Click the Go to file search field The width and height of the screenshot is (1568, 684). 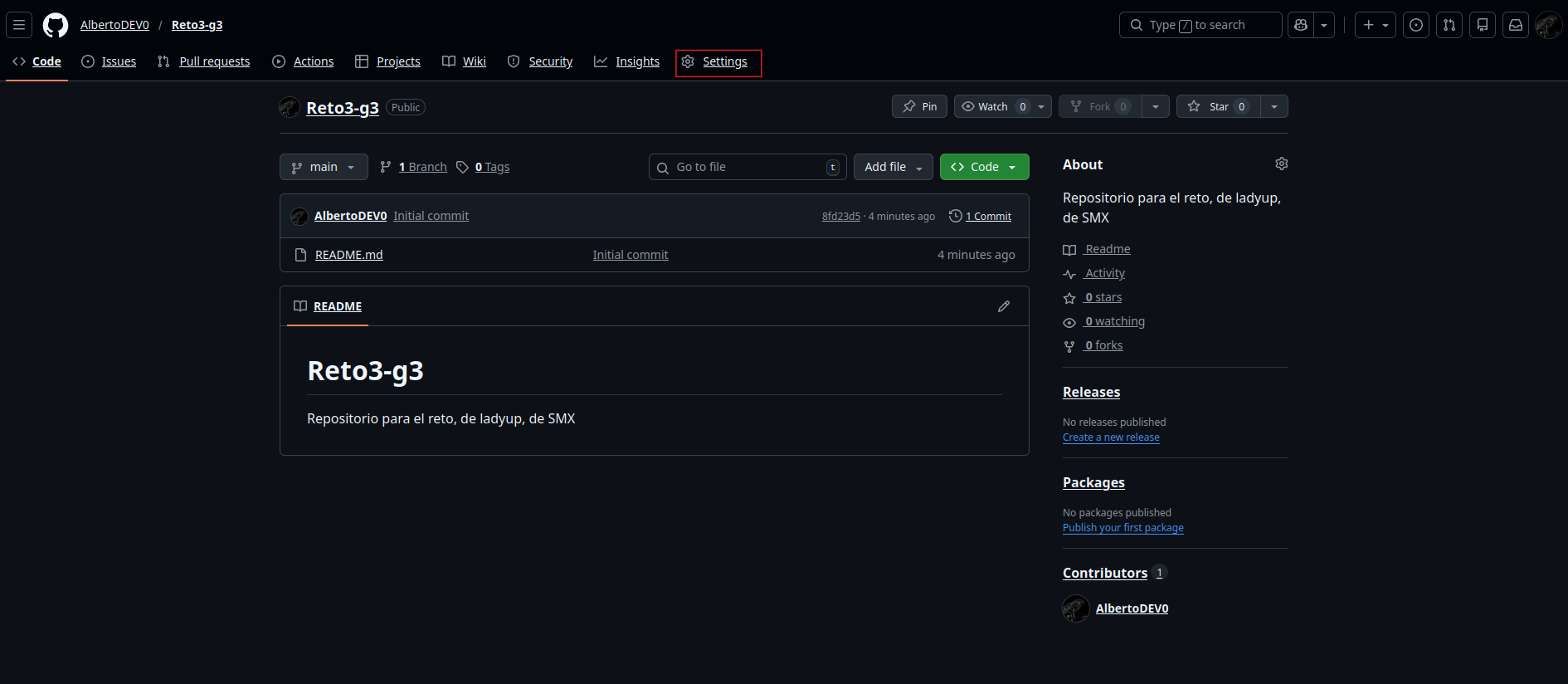coord(747,167)
